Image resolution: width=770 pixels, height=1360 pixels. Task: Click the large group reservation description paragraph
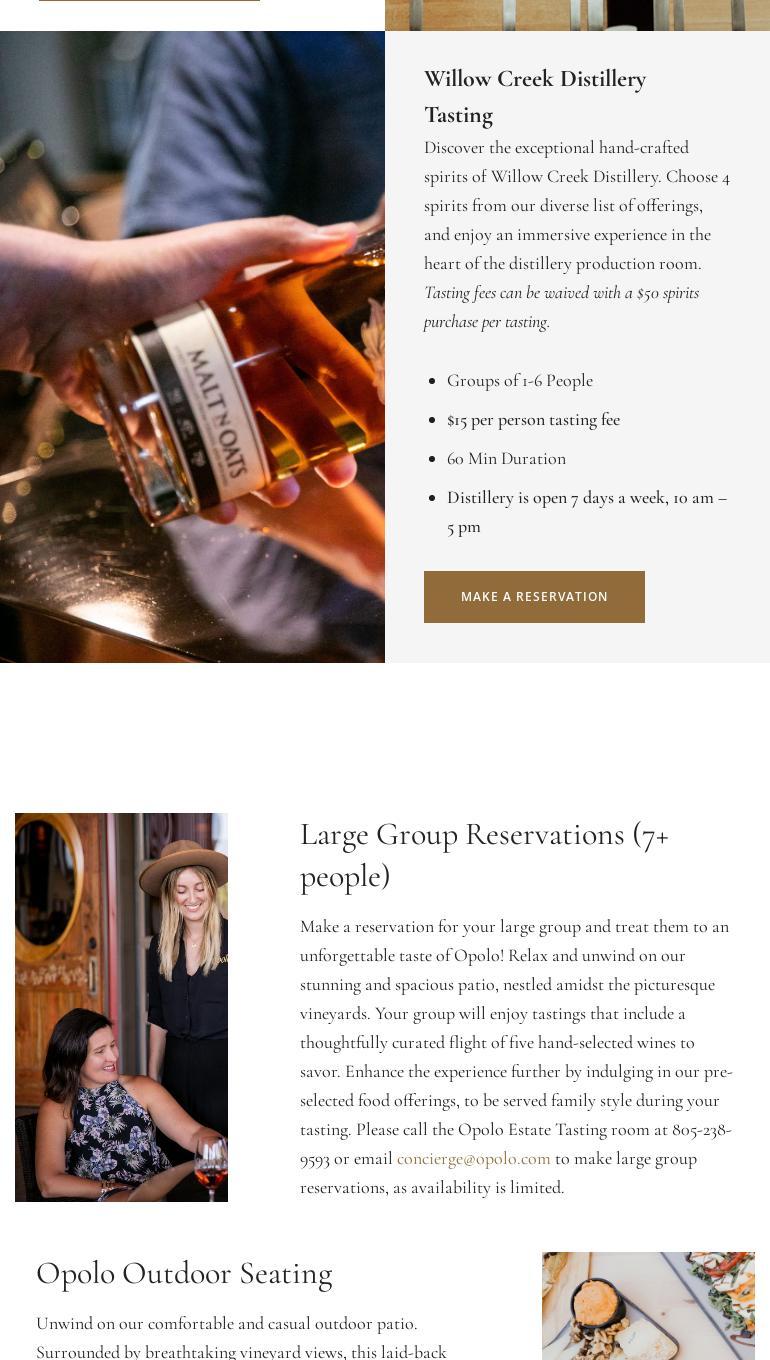516,1057
